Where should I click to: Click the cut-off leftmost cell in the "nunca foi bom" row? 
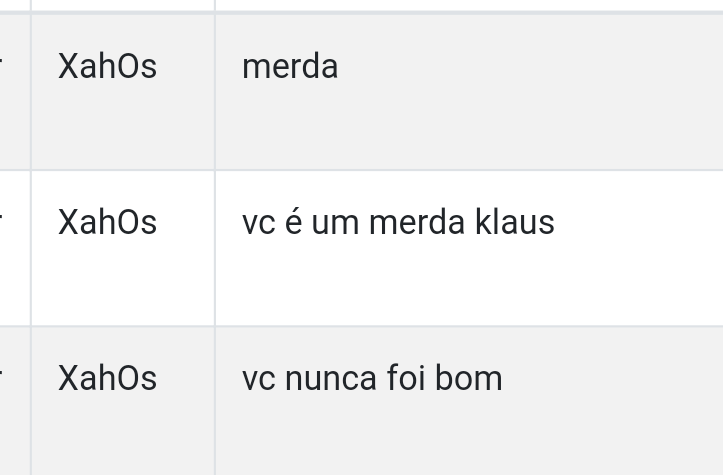tap(15, 401)
